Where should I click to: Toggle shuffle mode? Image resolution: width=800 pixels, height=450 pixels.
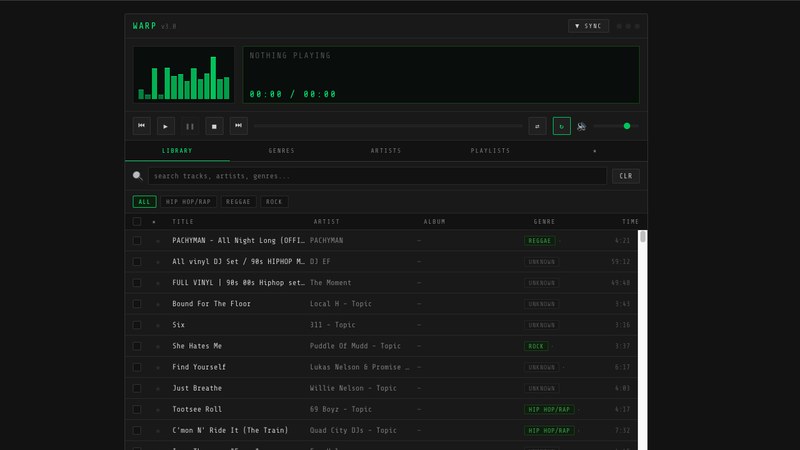[x=537, y=126]
